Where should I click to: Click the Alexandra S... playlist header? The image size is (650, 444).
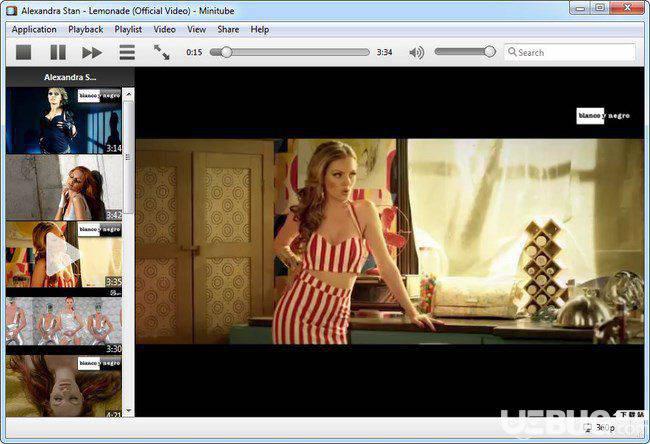70,77
